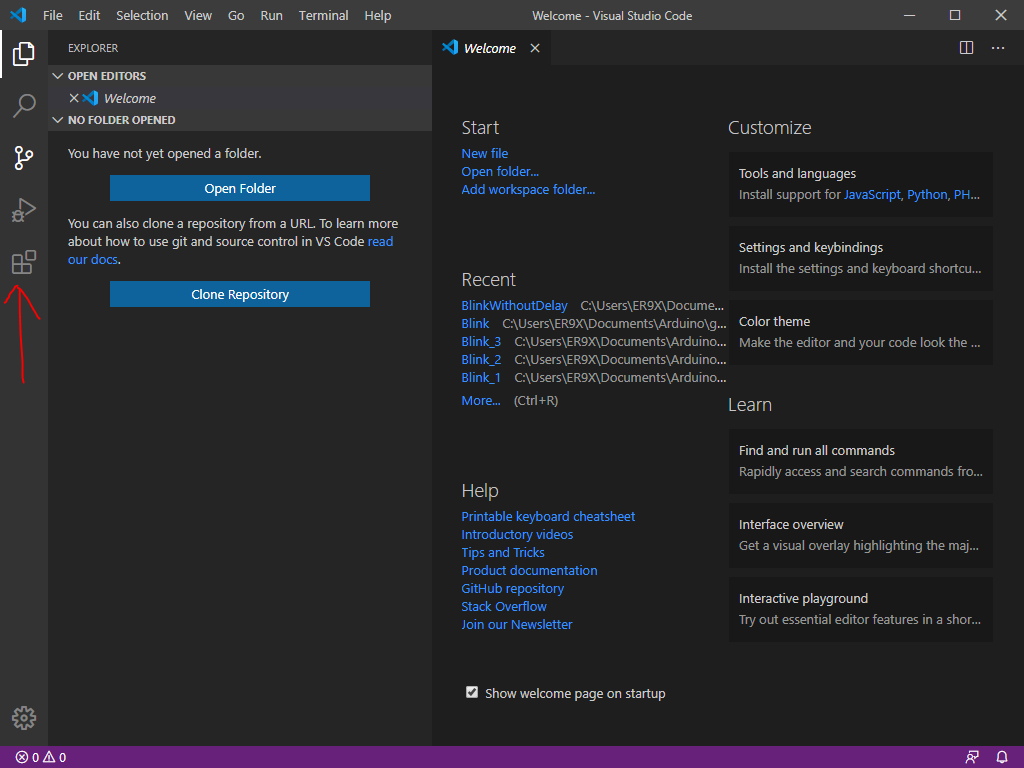Open recent project BlinkWithoutDelay
Viewport: 1024px width, 768px height.
515,306
